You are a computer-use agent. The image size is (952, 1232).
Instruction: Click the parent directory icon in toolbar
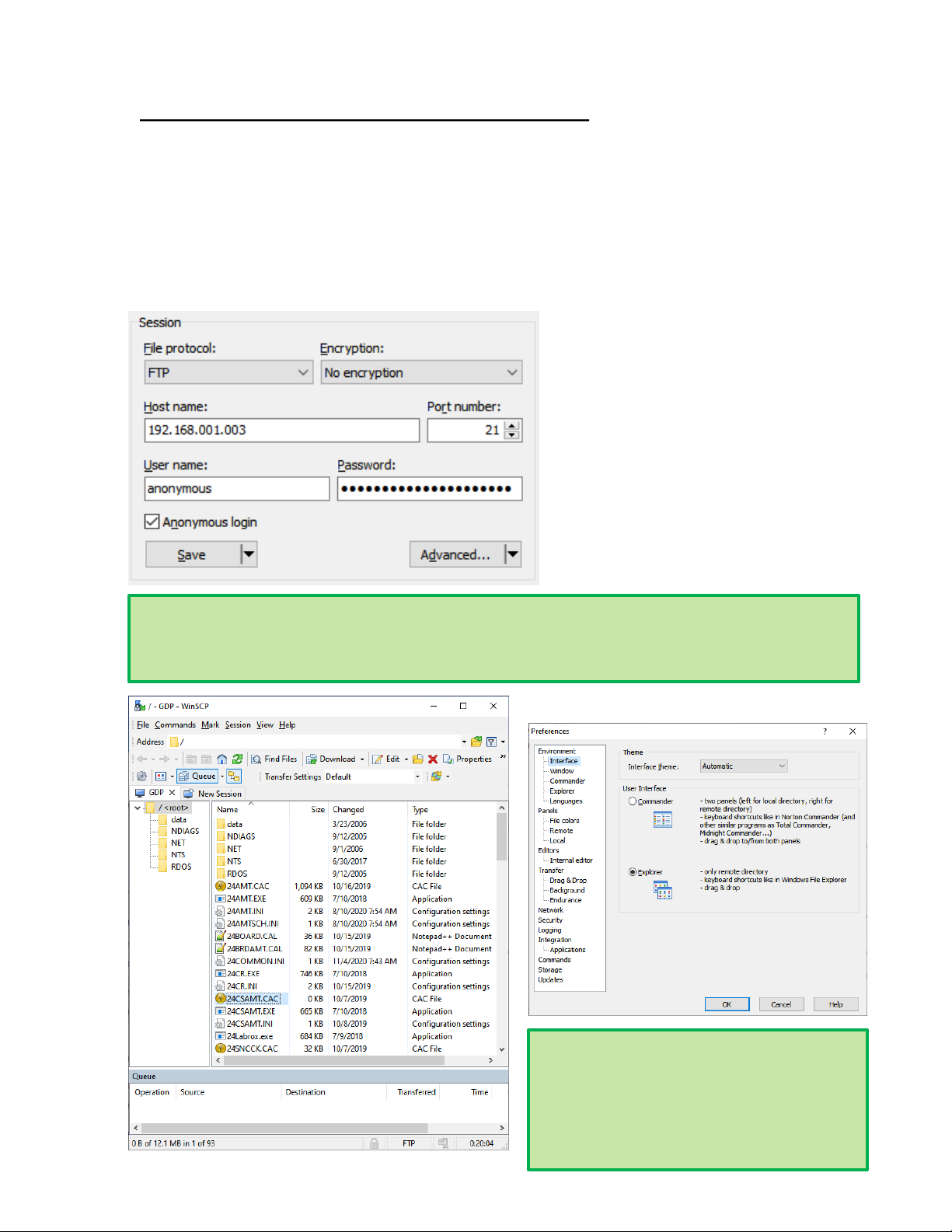[x=191, y=759]
